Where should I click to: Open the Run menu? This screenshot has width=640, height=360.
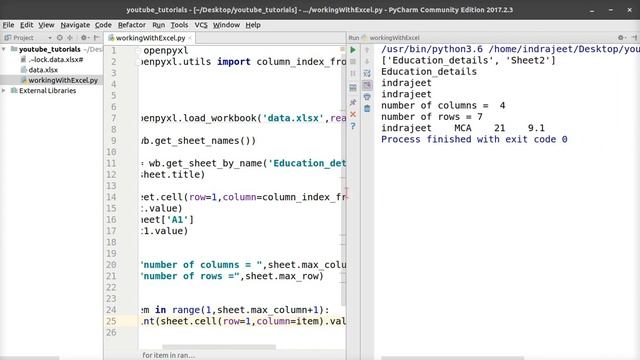pos(158,25)
